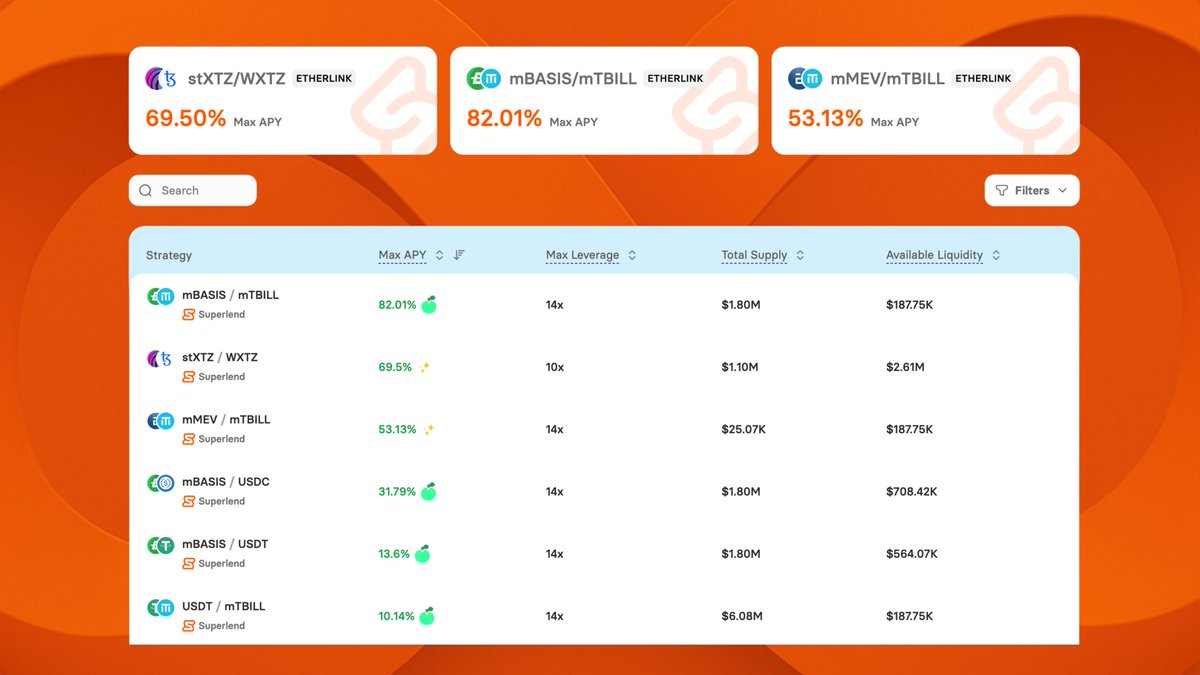Click the funnel icon in Filters button
This screenshot has width=1200, height=675.
pos(1002,190)
